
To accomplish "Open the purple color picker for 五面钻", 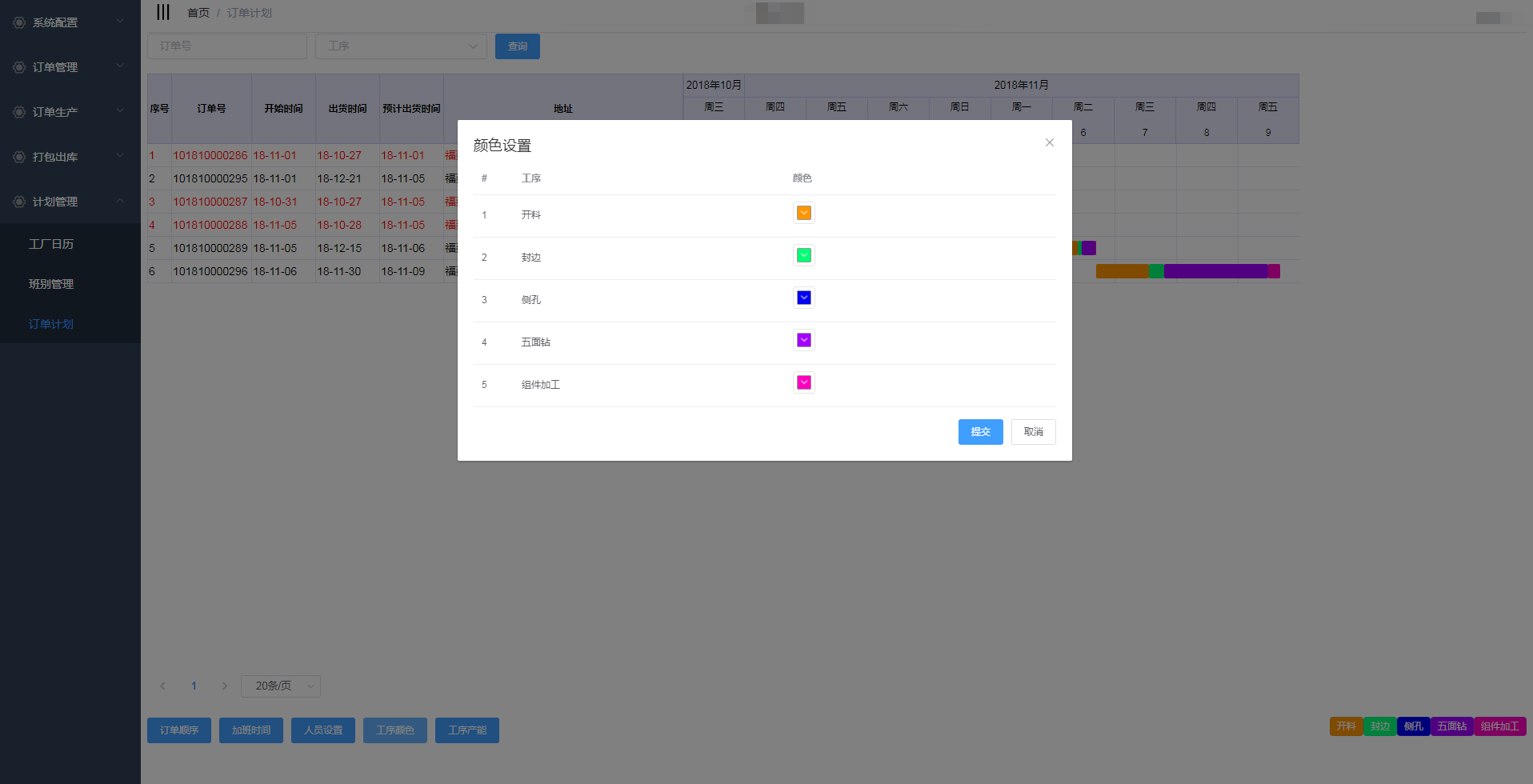I will pos(804,340).
